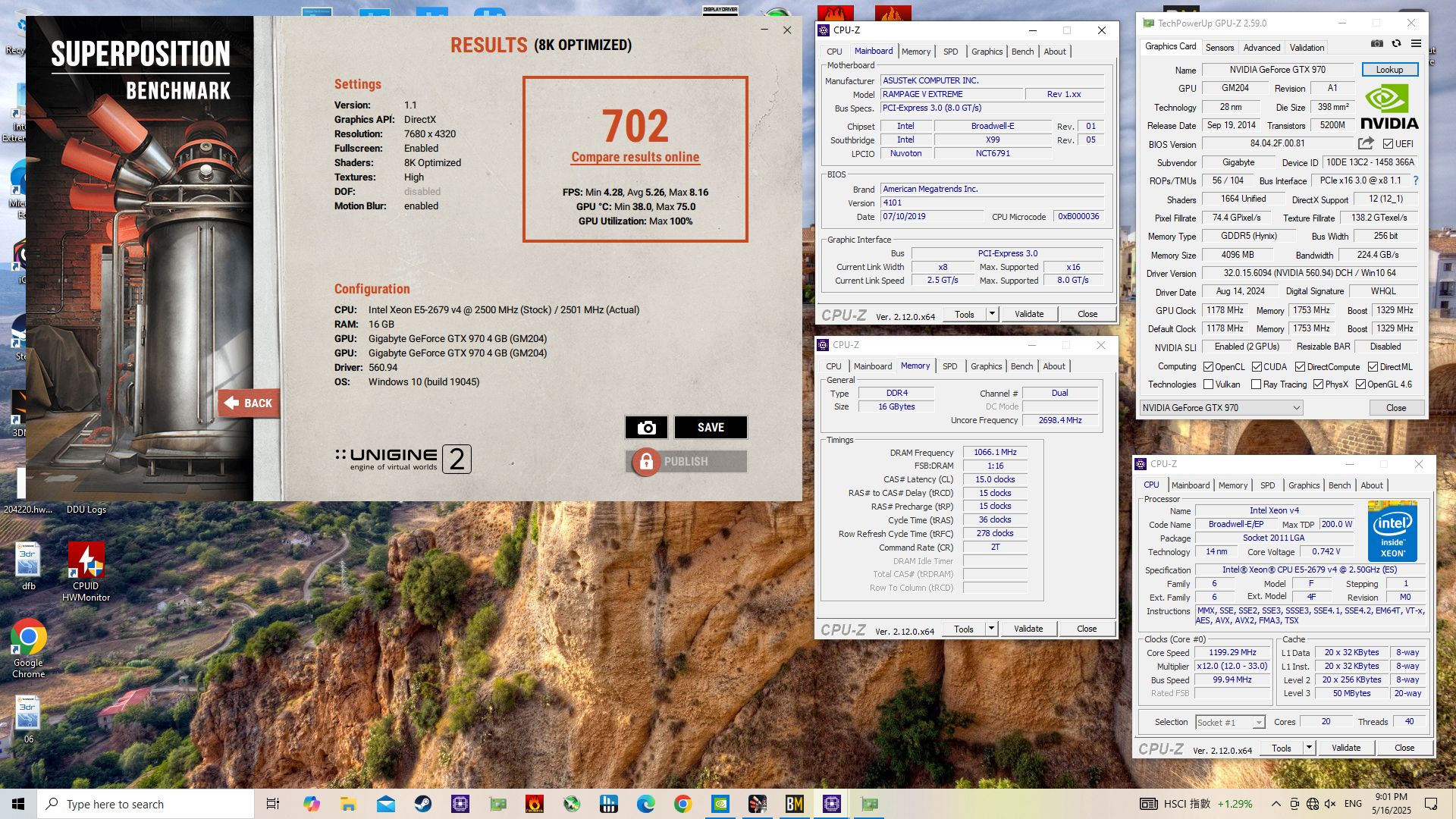1456x819 pixels.
Task: Click the BACK button in Superposition
Action: (249, 403)
